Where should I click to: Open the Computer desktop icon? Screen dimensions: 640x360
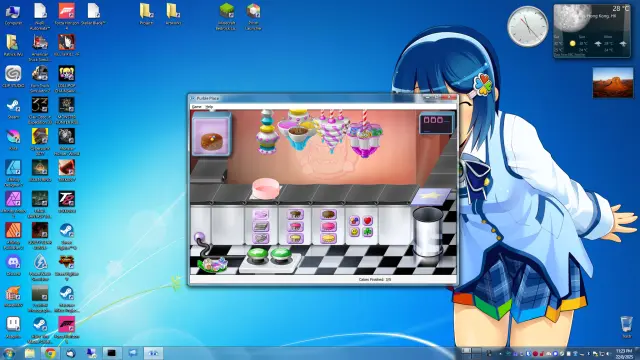pos(13,15)
